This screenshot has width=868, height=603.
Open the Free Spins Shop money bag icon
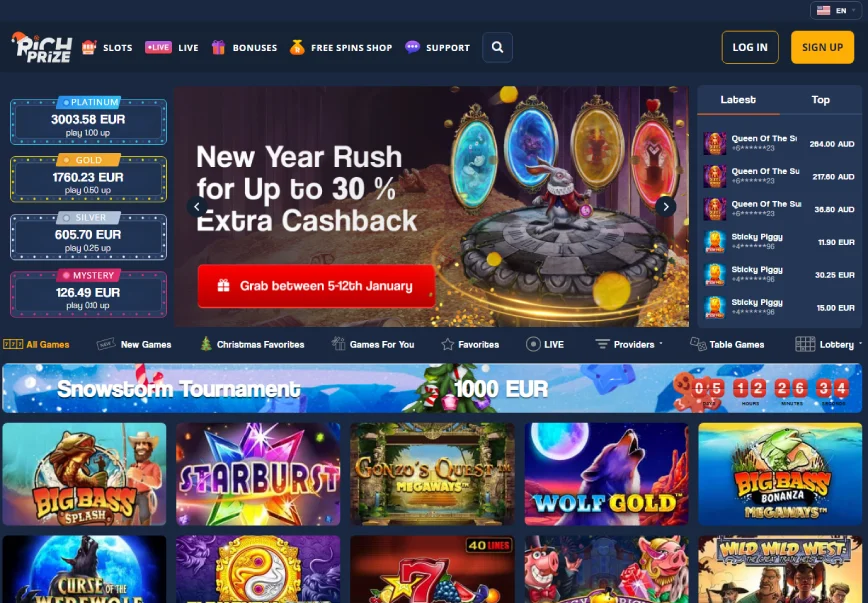(x=297, y=48)
